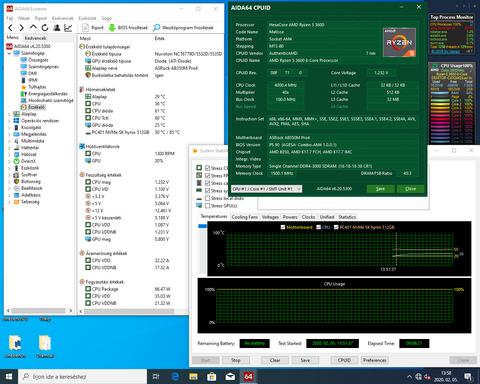The image size is (480, 384).
Task: Open Microsoft Store from the taskbar
Action: [212, 377]
